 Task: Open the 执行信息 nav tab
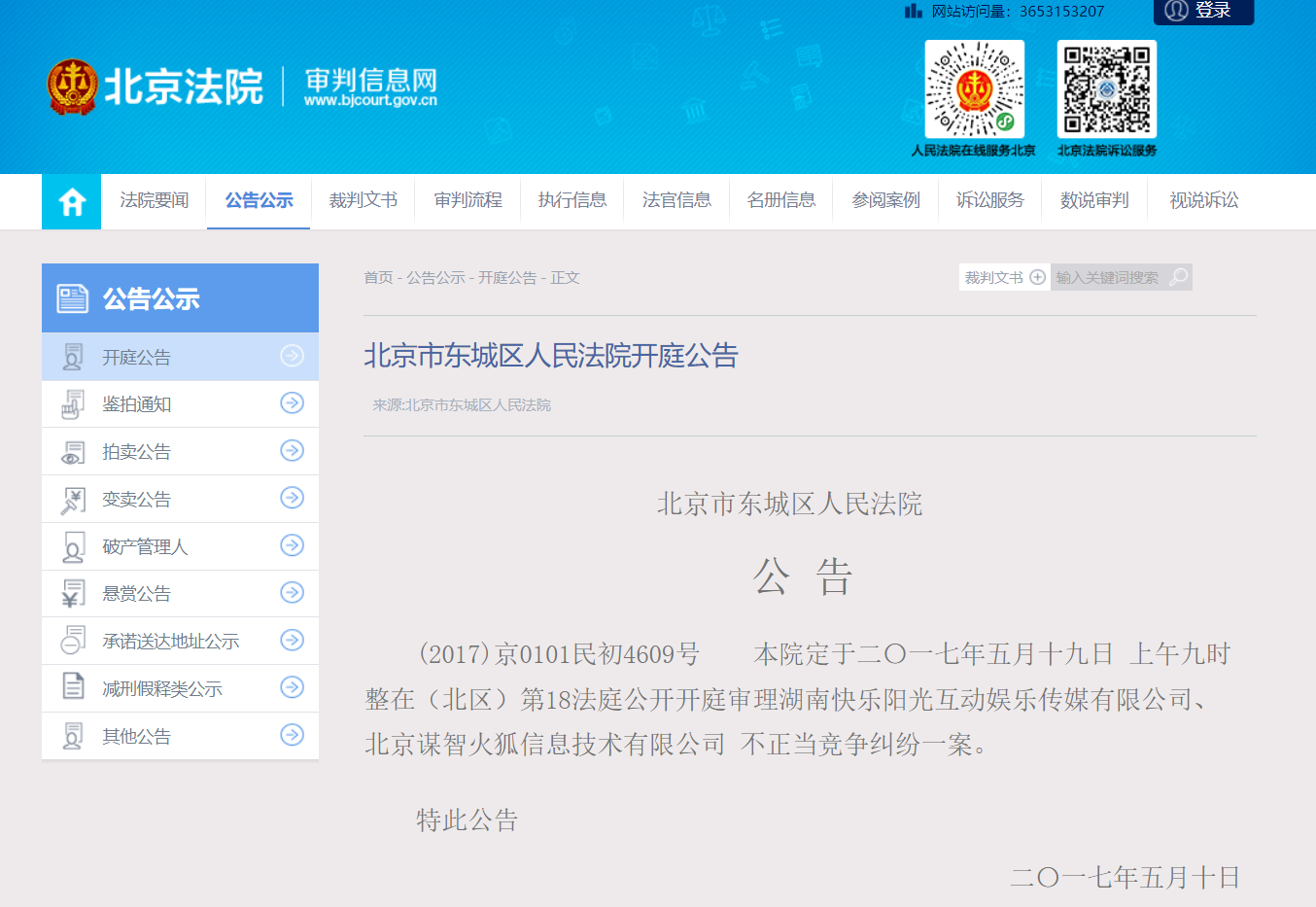(572, 200)
